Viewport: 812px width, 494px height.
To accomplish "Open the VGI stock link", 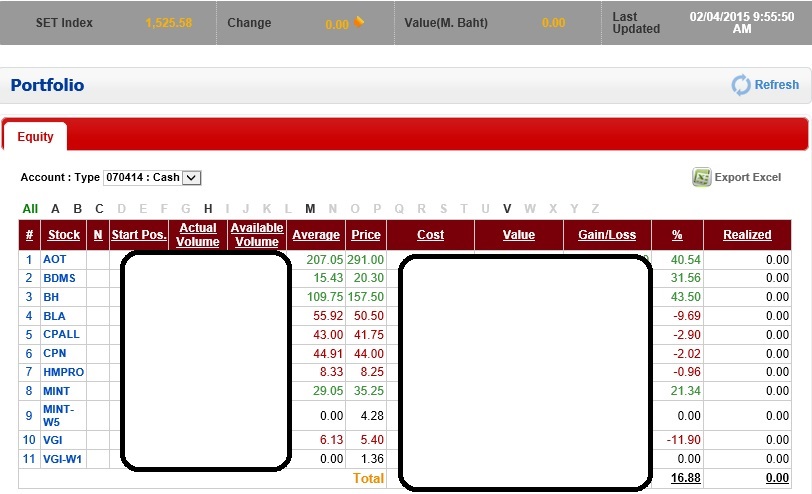I will click(52, 440).
